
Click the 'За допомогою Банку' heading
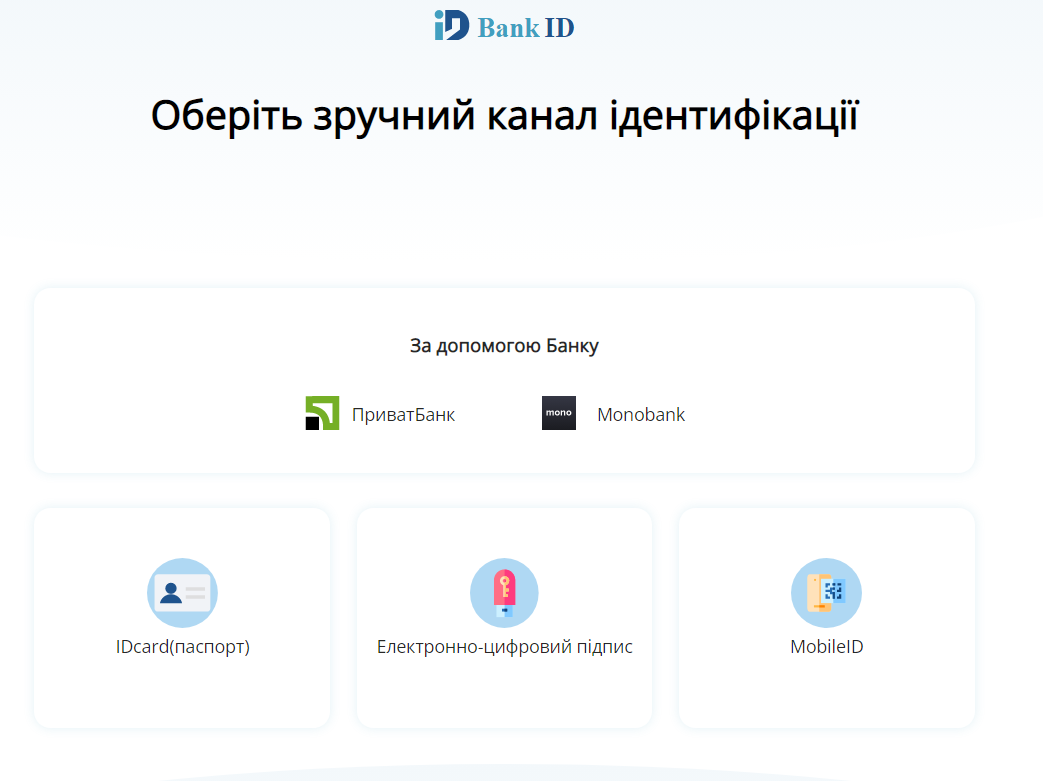click(504, 346)
